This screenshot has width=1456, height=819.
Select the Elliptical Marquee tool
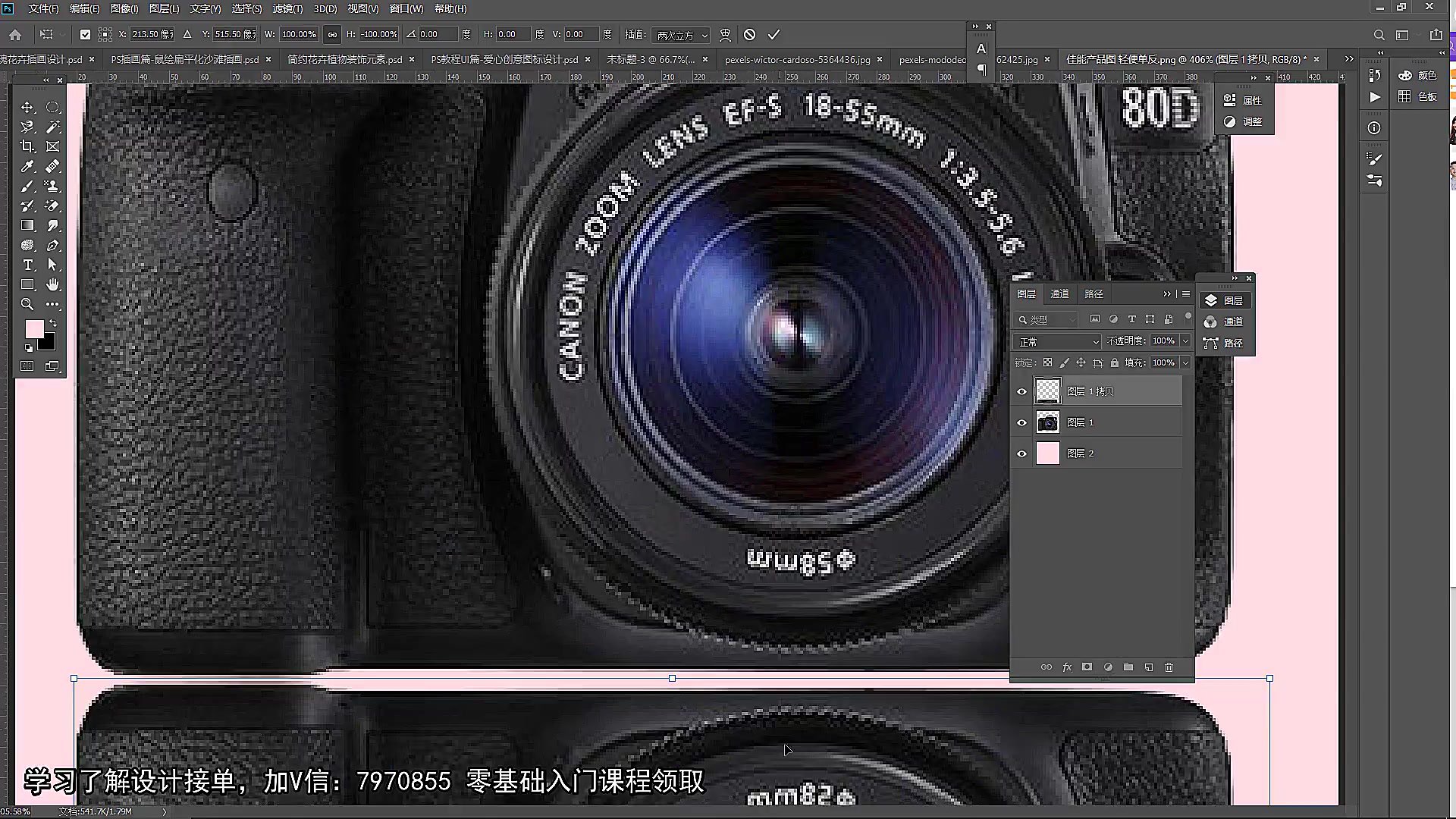pyautogui.click(x=52, y=107)
